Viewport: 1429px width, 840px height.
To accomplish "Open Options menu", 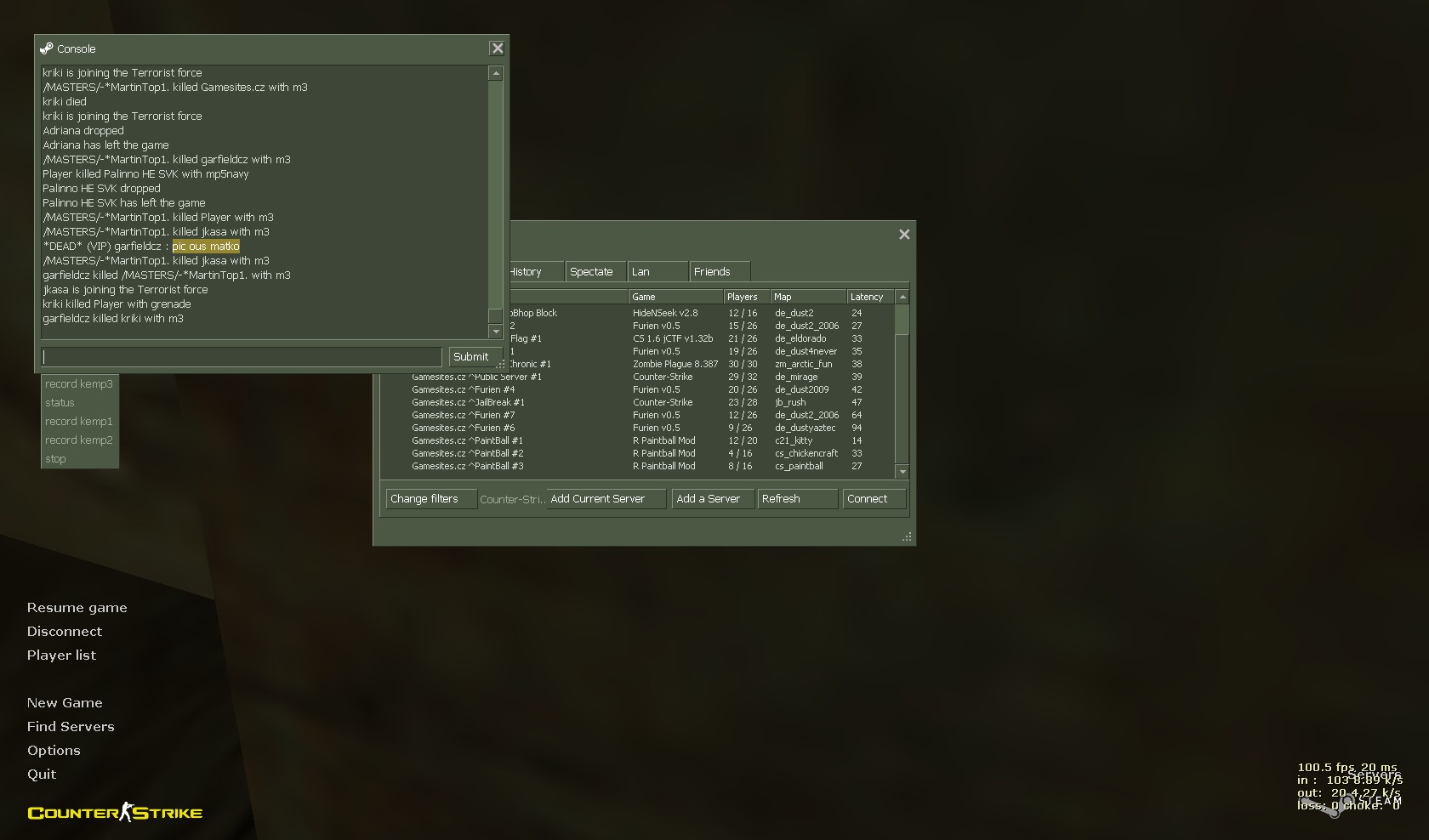I will click(x=54, y=751).
